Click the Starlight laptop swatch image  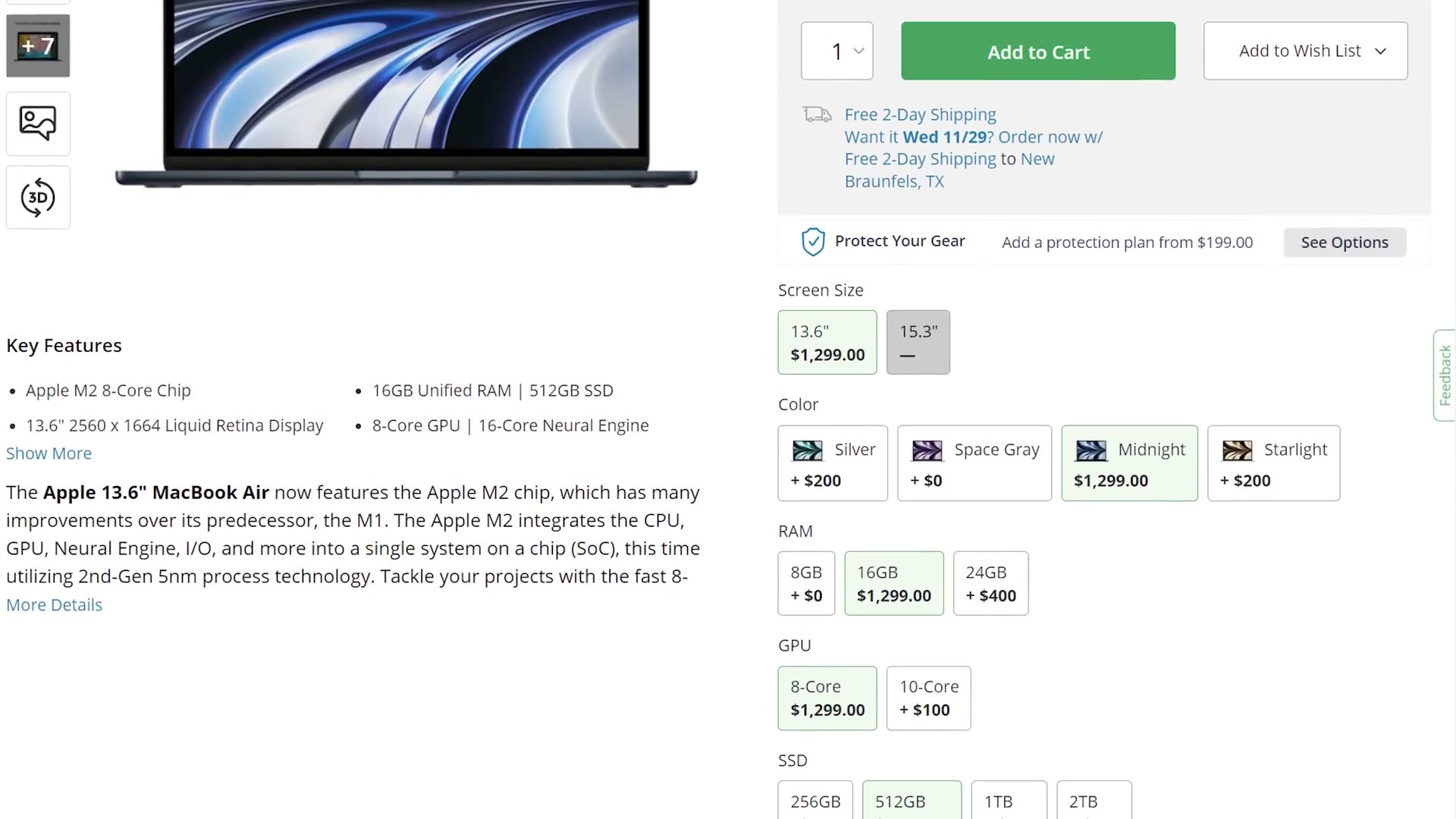(1237, 450)
